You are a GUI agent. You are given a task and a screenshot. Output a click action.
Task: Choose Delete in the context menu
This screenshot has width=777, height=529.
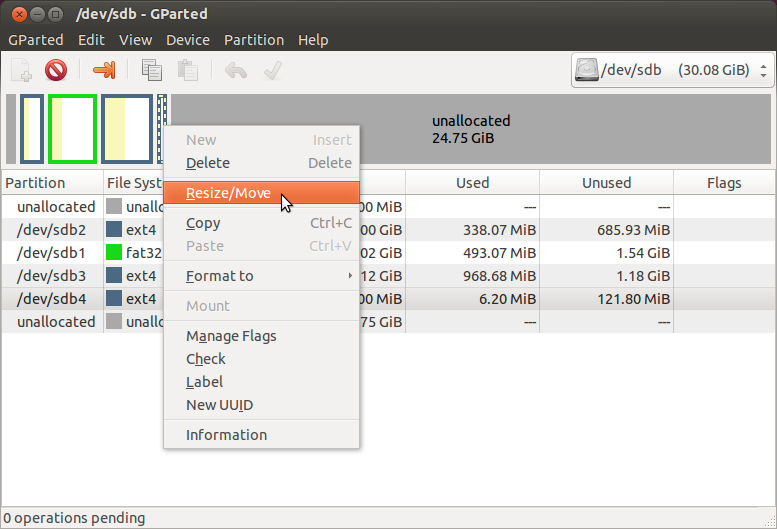click(x=261, y=163)
